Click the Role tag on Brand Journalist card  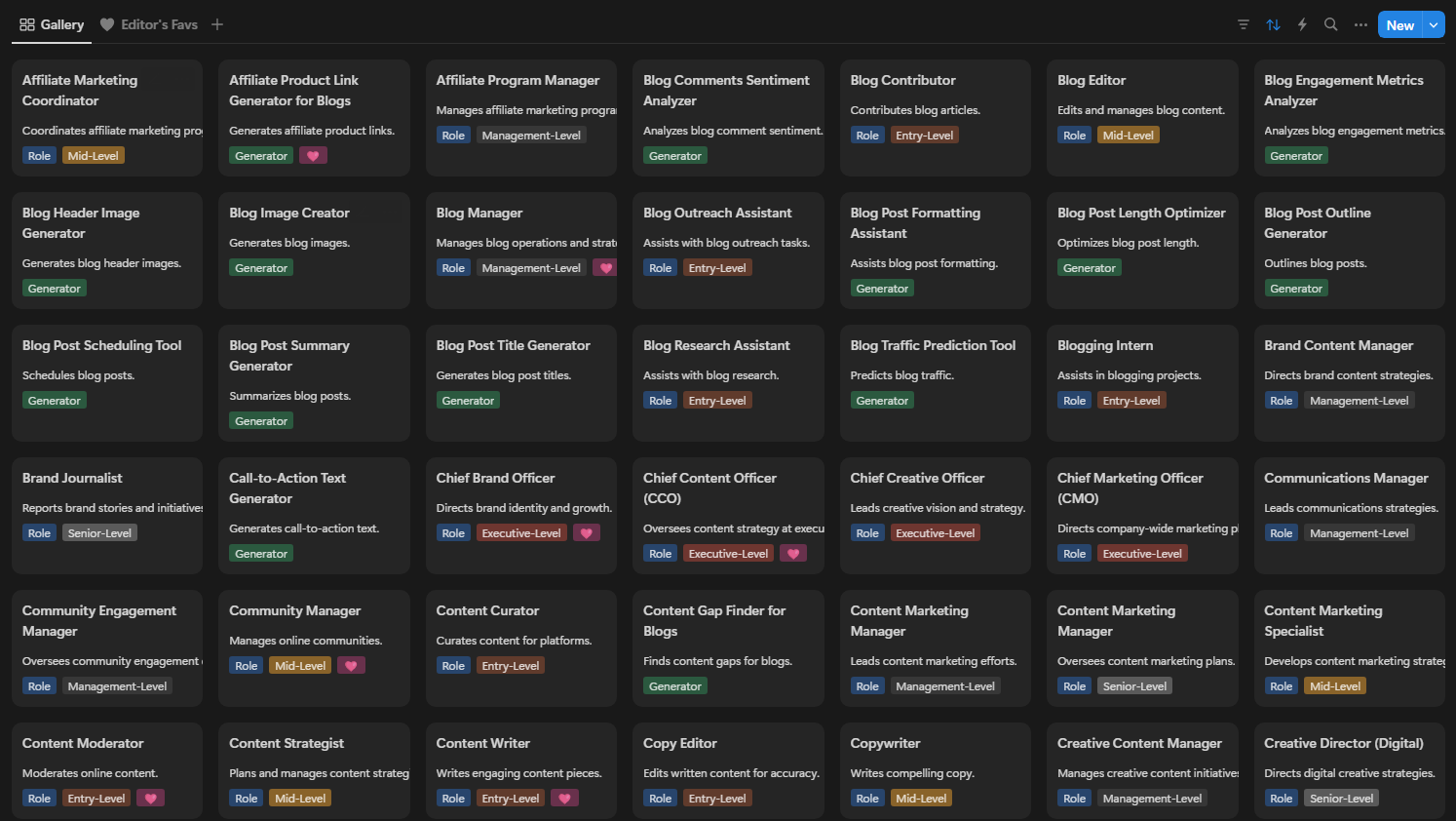click(x=39, y=533)
